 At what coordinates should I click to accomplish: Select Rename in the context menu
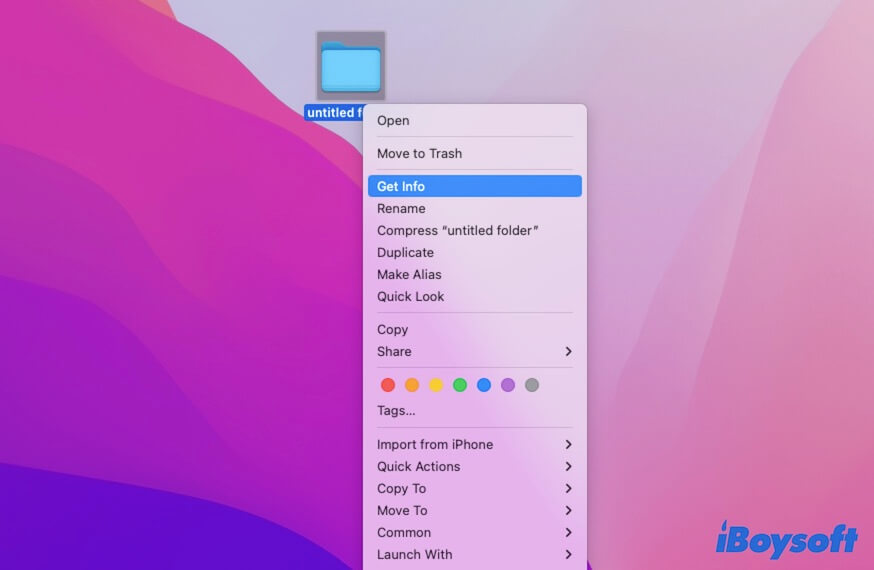401,209
